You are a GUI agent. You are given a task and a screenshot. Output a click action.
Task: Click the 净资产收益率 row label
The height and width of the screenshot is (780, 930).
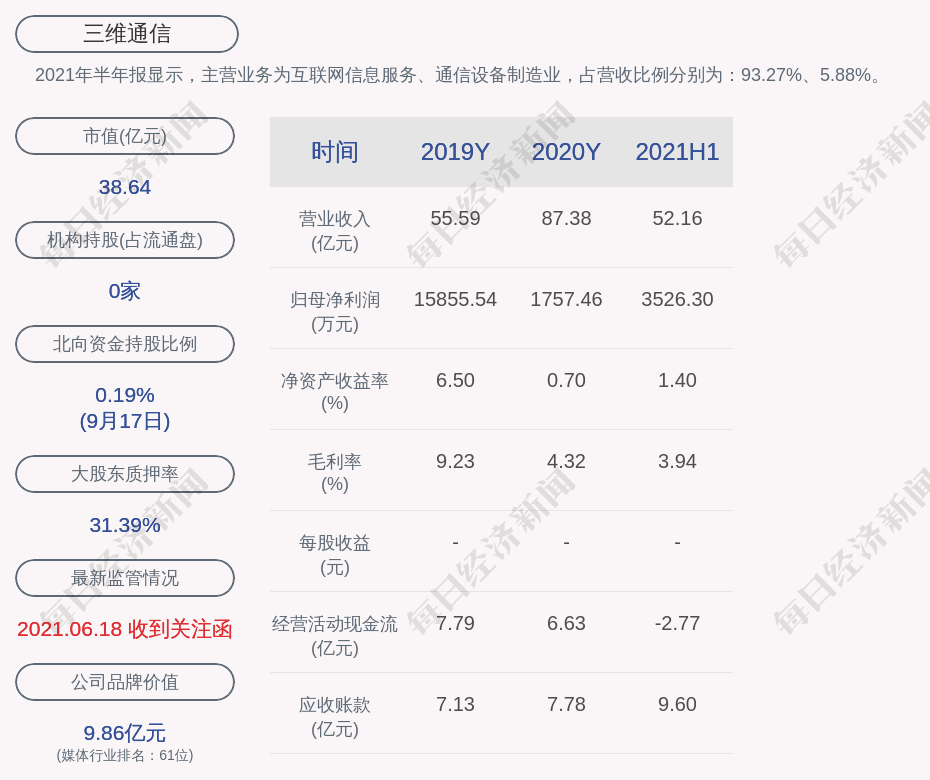335,392
